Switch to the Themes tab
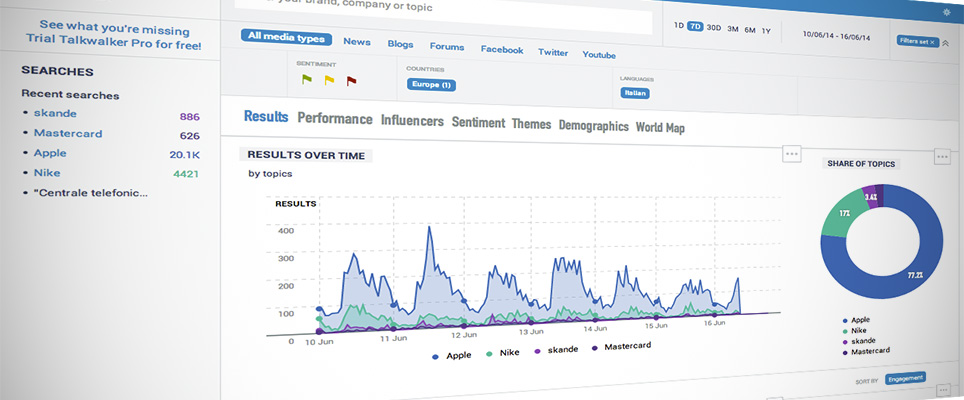Image resolution: width=964 pixels, height=400 pixels. tap(531, 124)
